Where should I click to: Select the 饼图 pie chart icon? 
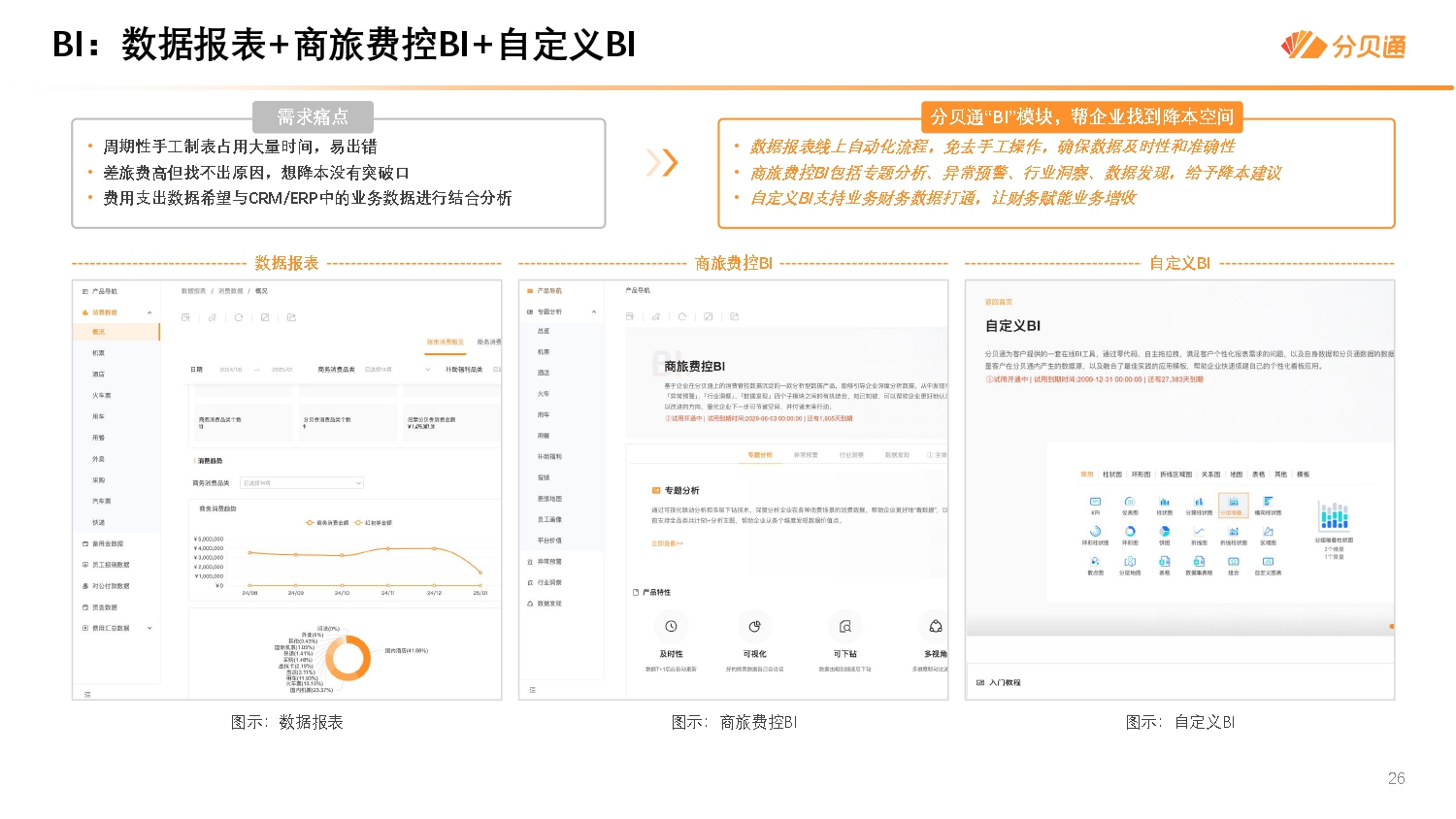coord(1165,532)
